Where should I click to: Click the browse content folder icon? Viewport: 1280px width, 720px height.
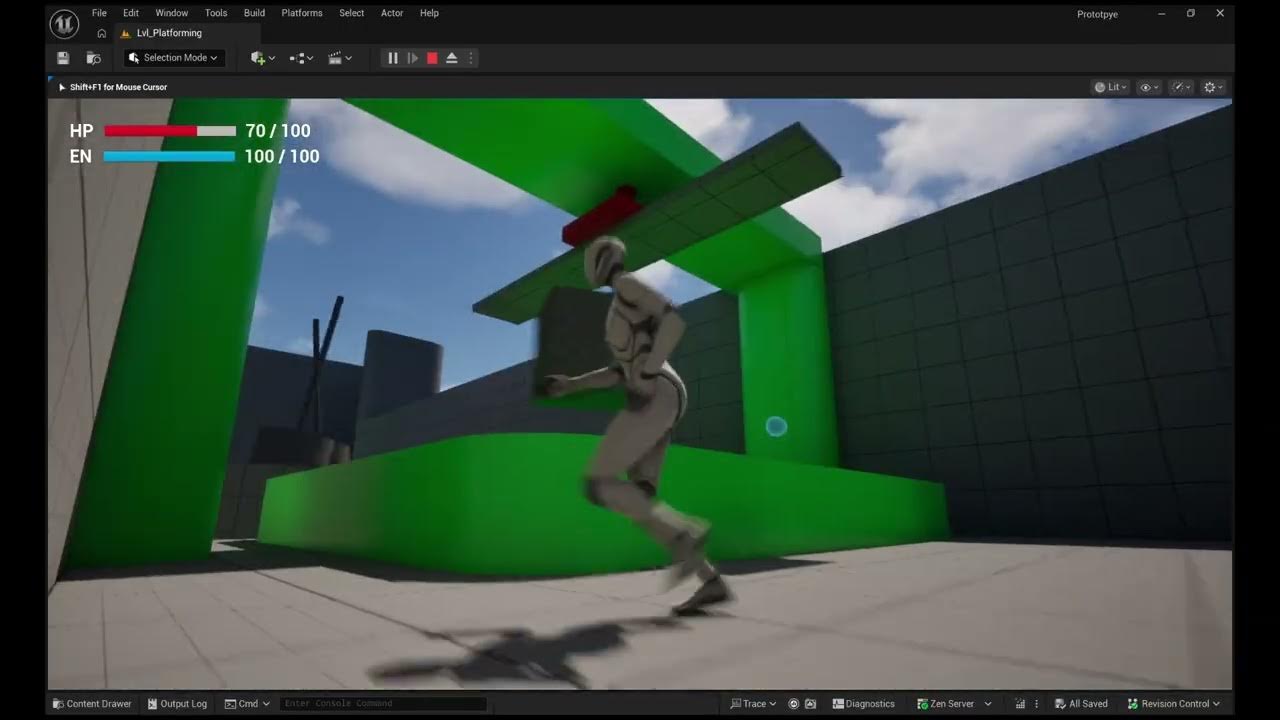point(94,58)
